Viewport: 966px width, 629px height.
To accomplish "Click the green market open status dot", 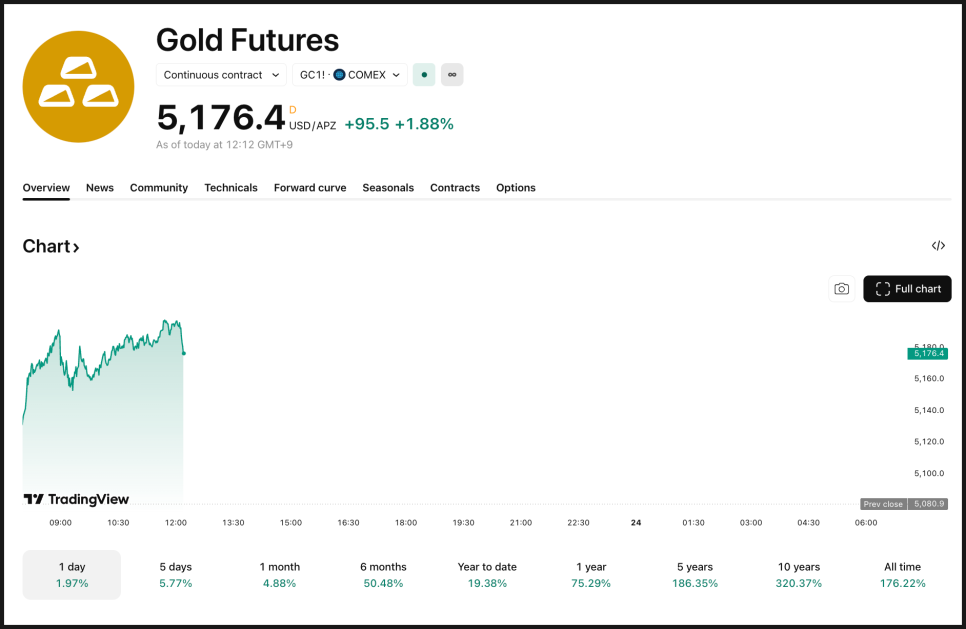I will tap(424, 75).
